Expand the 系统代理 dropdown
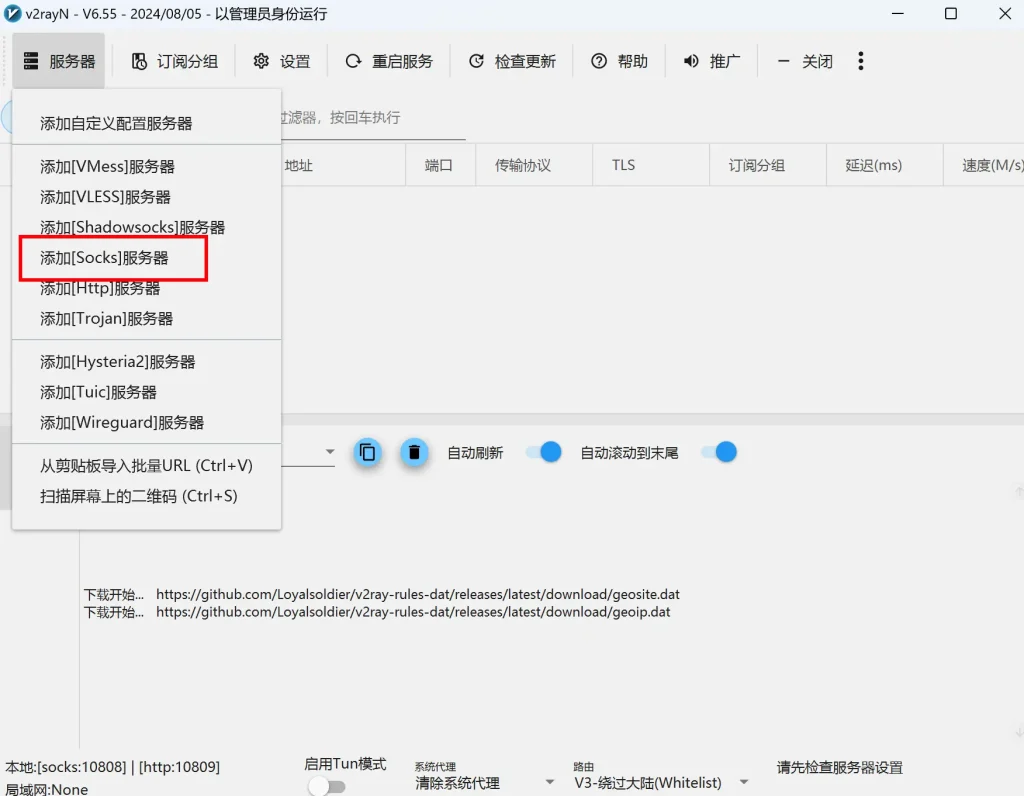The width and height of the screenshot is (1024, 796). [x=549, y=782]
